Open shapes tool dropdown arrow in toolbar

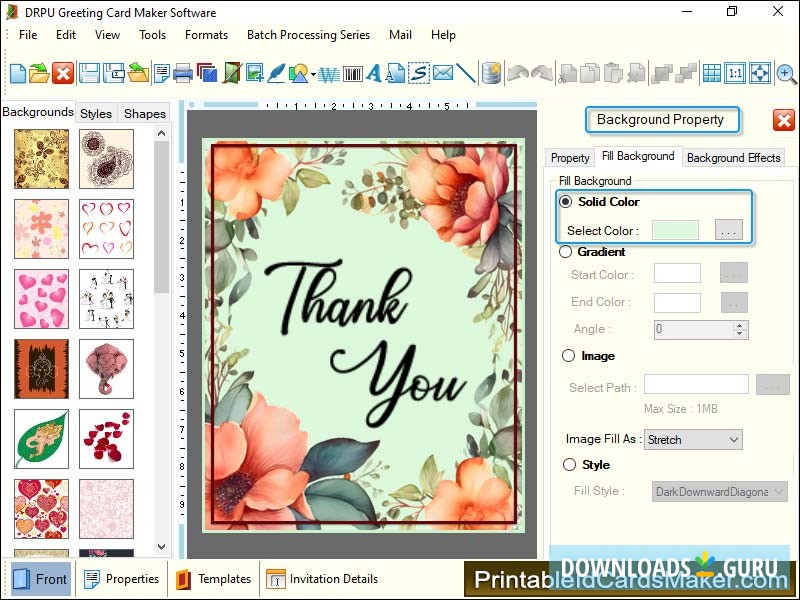313,74
